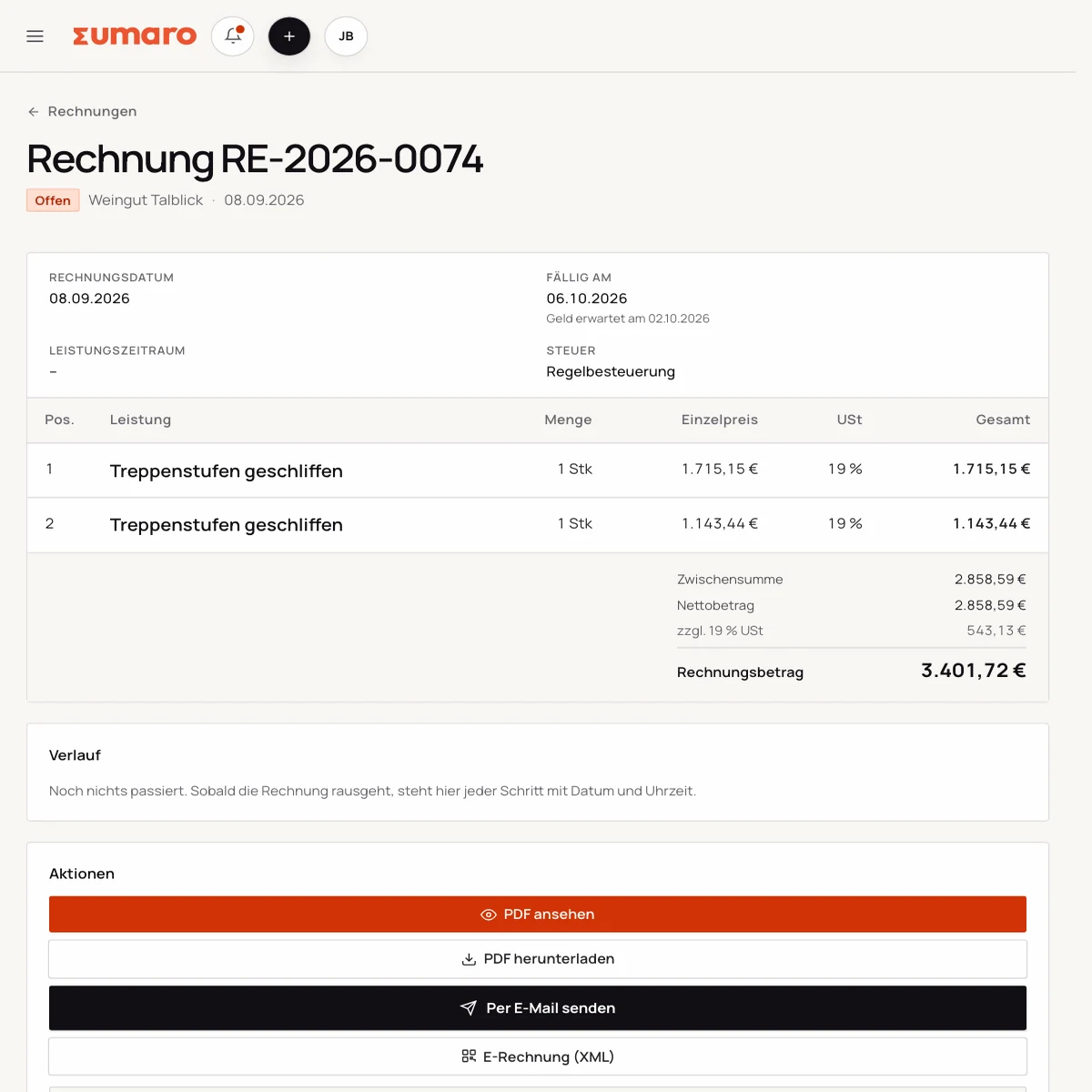Click the Gesamt column header
Viewport: 1092px width, 1092px height.
[1003, 420]
